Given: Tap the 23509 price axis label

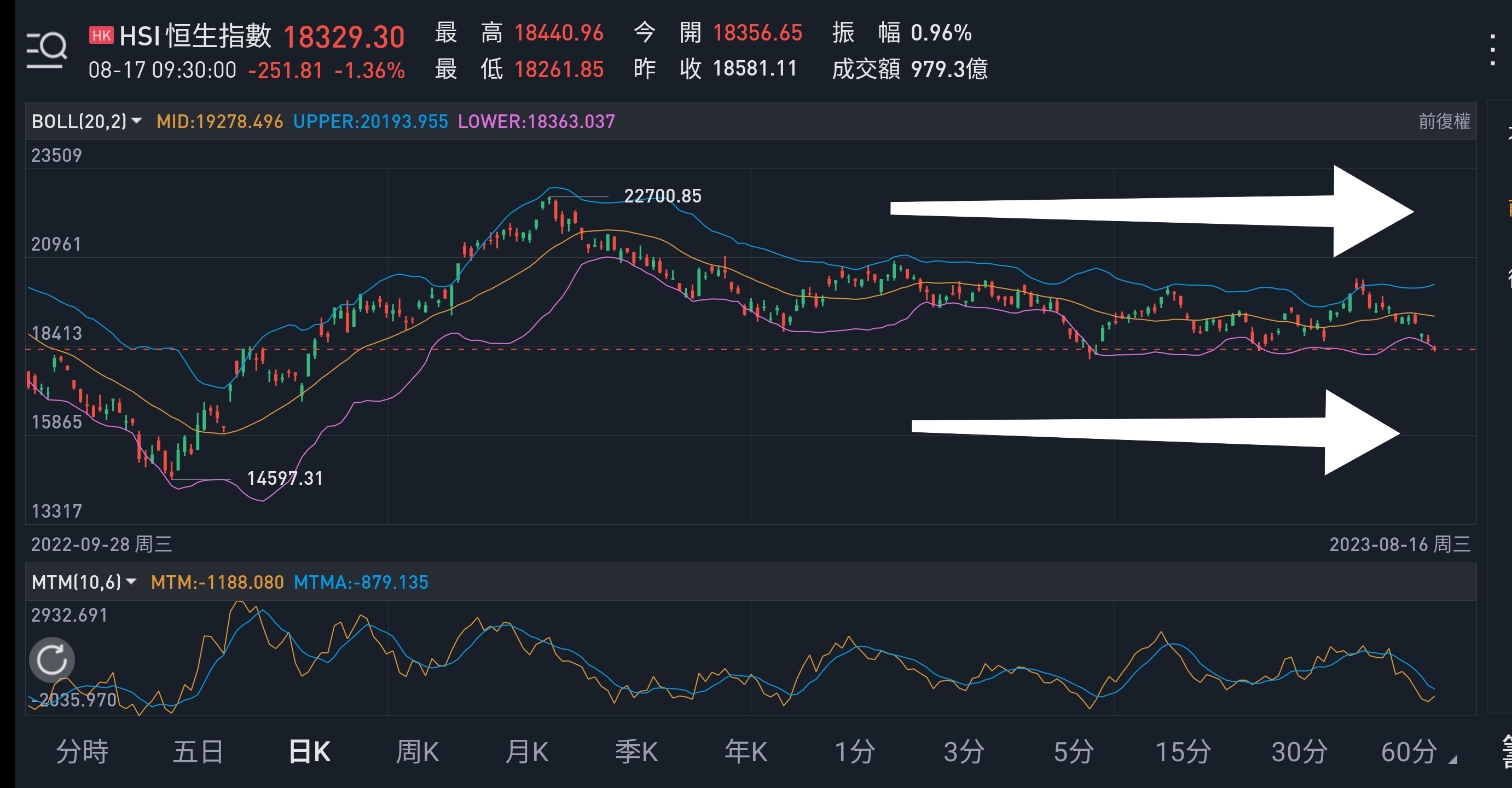Looking at the screenshot, I should pos(56,155).
